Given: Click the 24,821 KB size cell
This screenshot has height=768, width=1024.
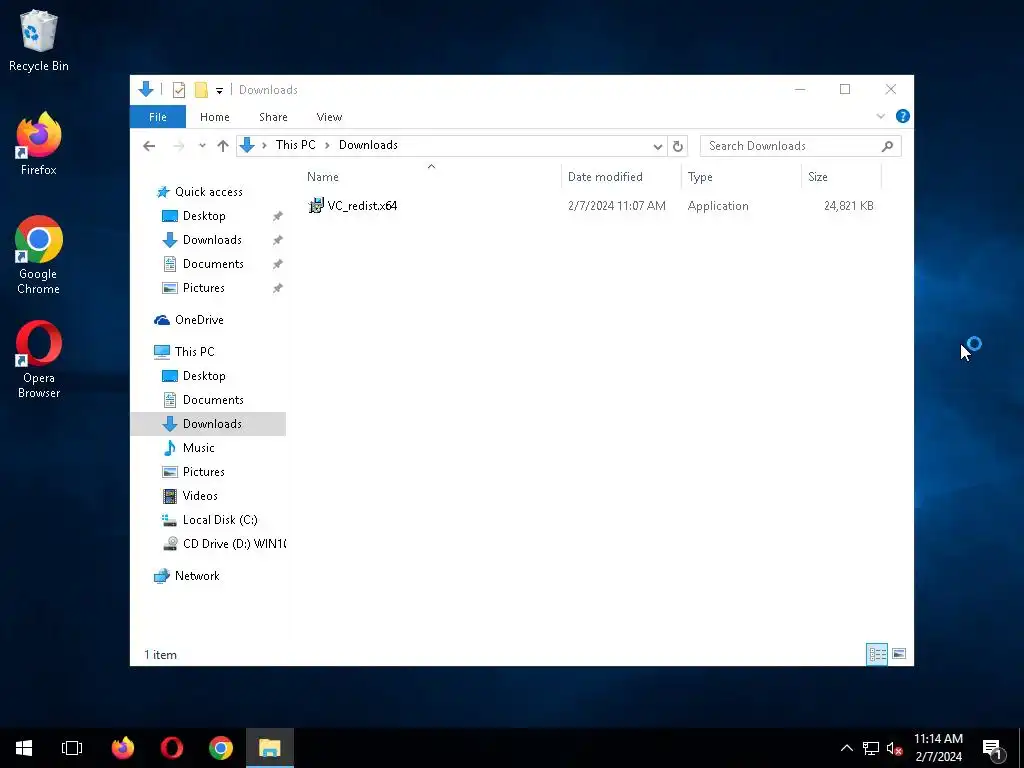Looking at the screenshot, I should 848,206.
